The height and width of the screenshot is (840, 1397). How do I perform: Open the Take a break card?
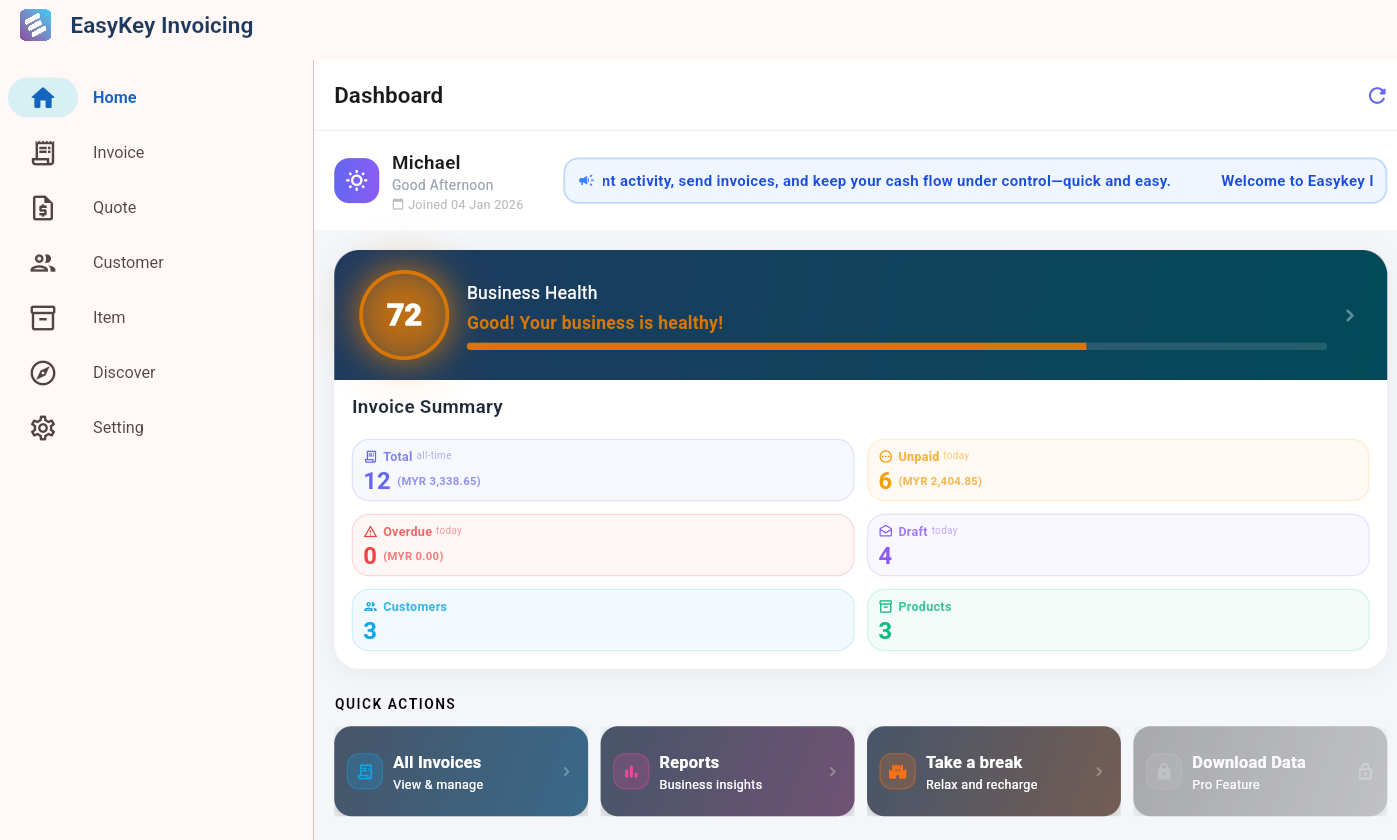[994, 771]
